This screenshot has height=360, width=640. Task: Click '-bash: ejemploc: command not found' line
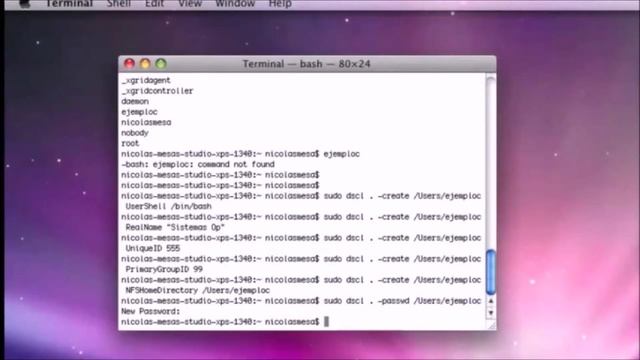point(198,164)
